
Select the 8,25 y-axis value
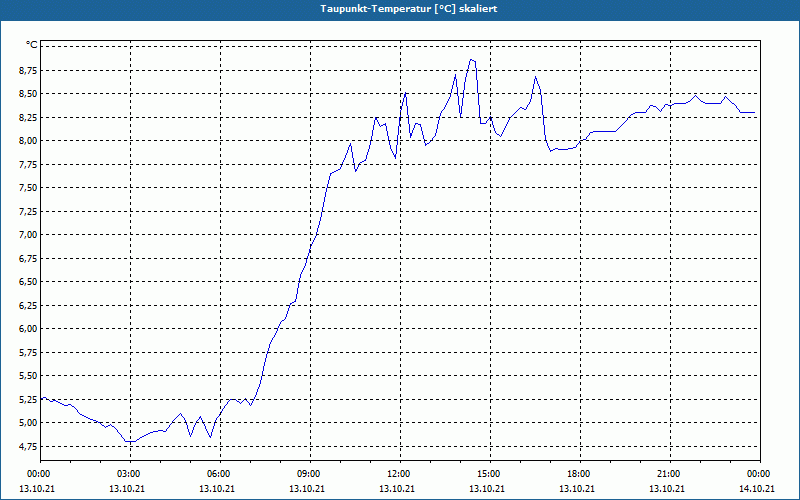pos(28,117)
